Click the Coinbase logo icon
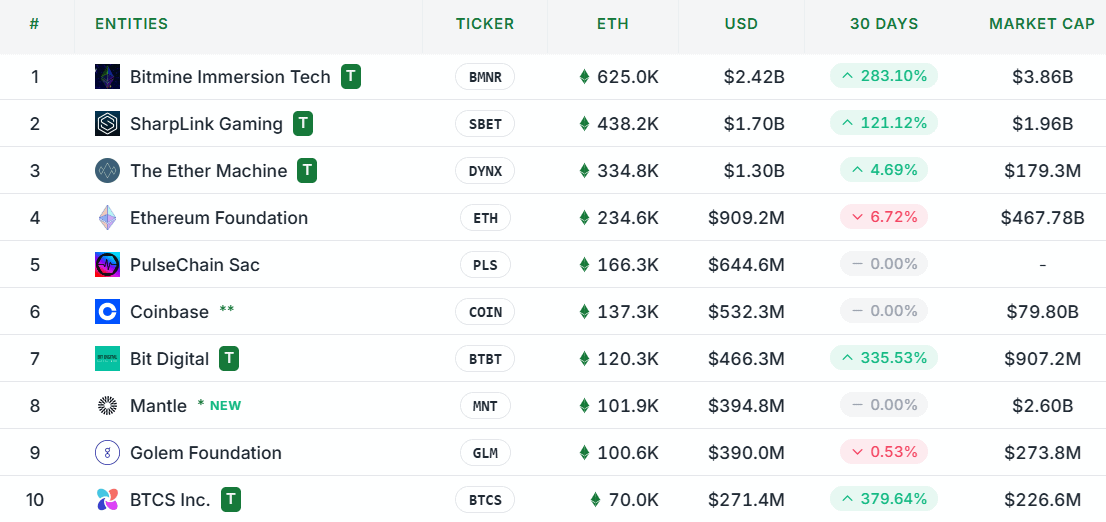The image size is (1106, 522). click(x=107, y=312)
